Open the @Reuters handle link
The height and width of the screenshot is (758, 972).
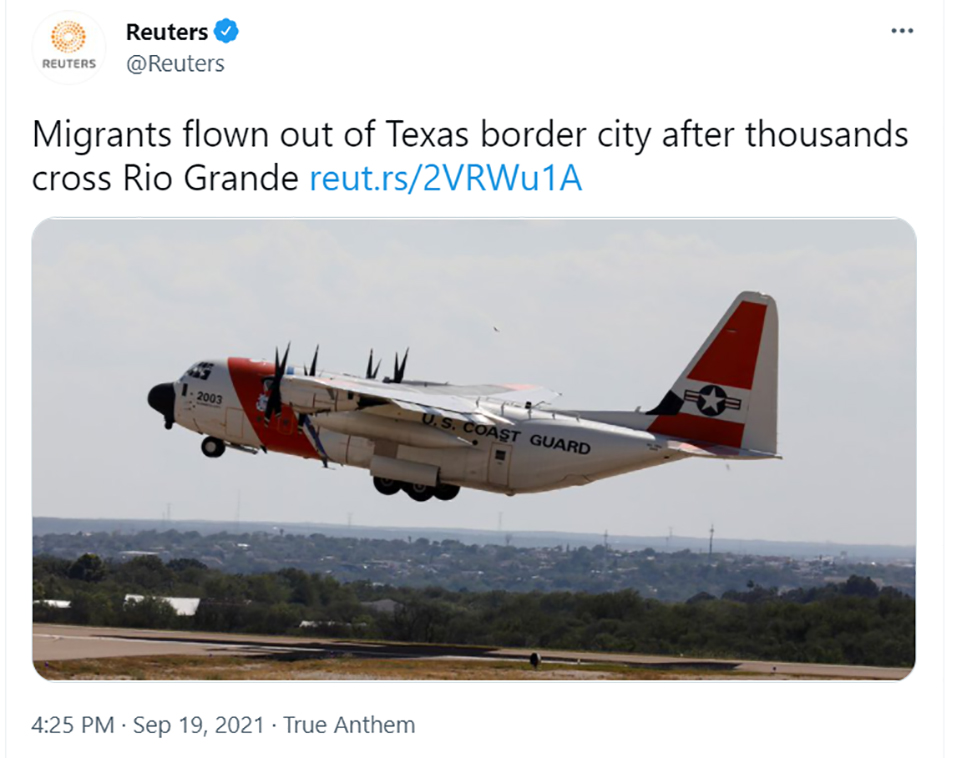[x=175, y=63]
